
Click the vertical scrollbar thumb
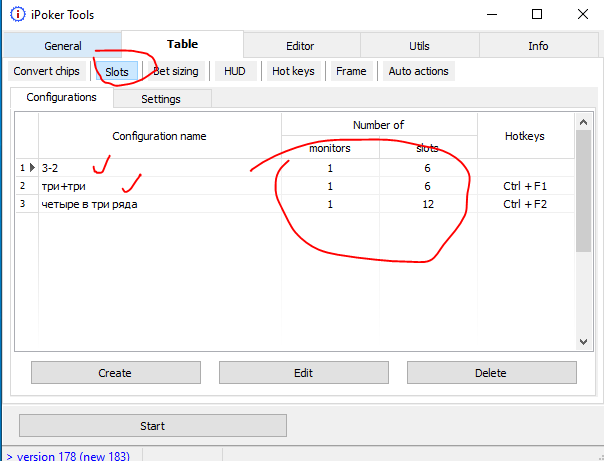[x=584, y=191]
